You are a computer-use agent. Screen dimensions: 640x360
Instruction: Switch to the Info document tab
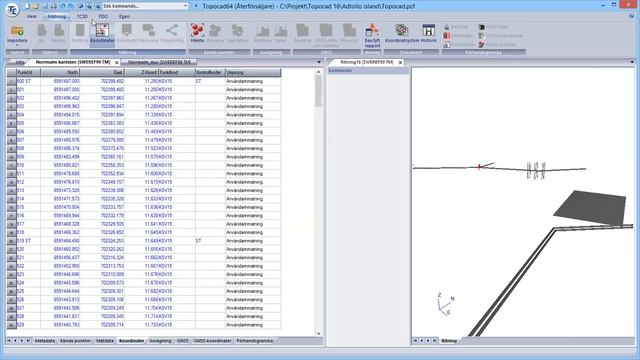[20, 62]
